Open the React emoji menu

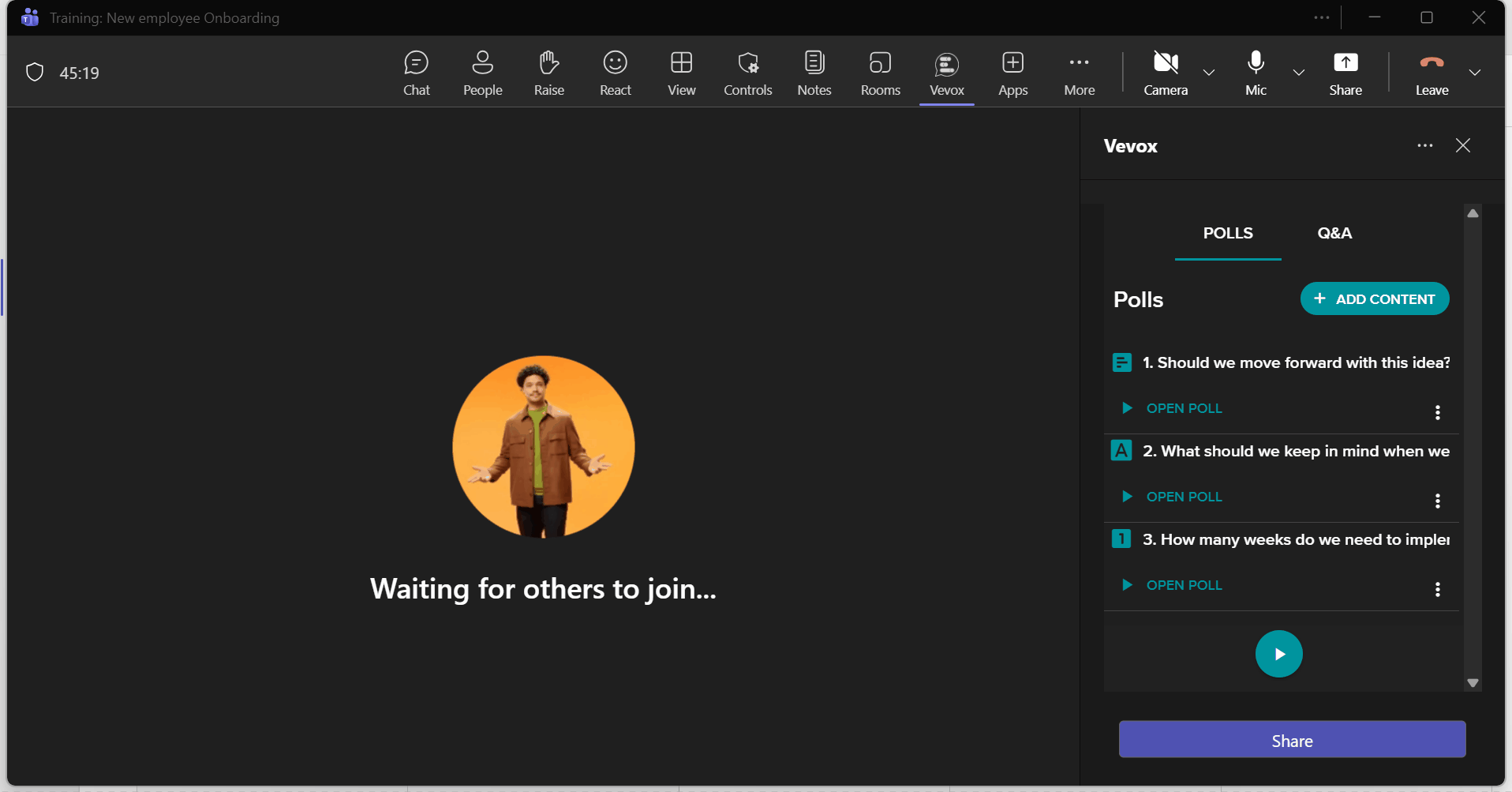pos(615,73)
